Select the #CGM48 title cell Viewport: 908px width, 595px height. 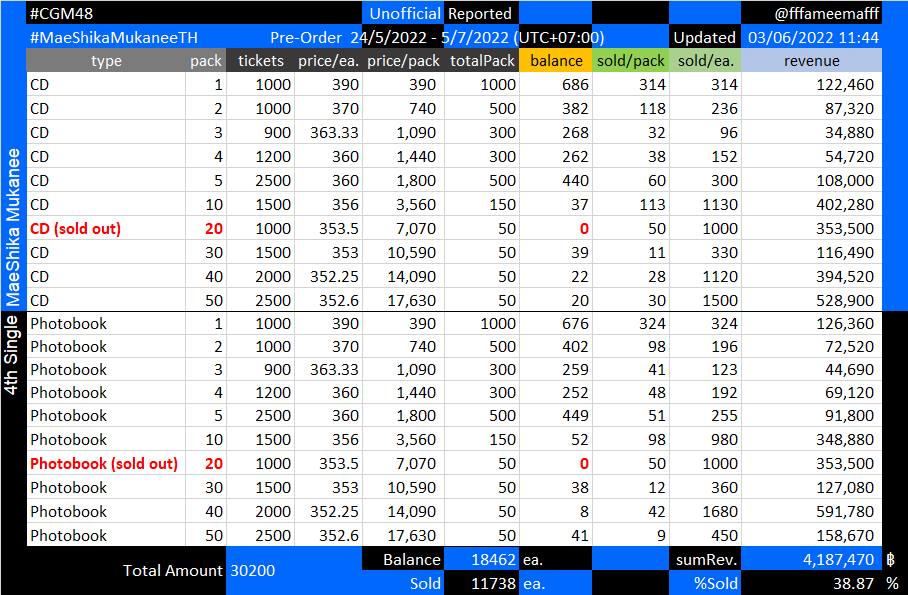194,13
